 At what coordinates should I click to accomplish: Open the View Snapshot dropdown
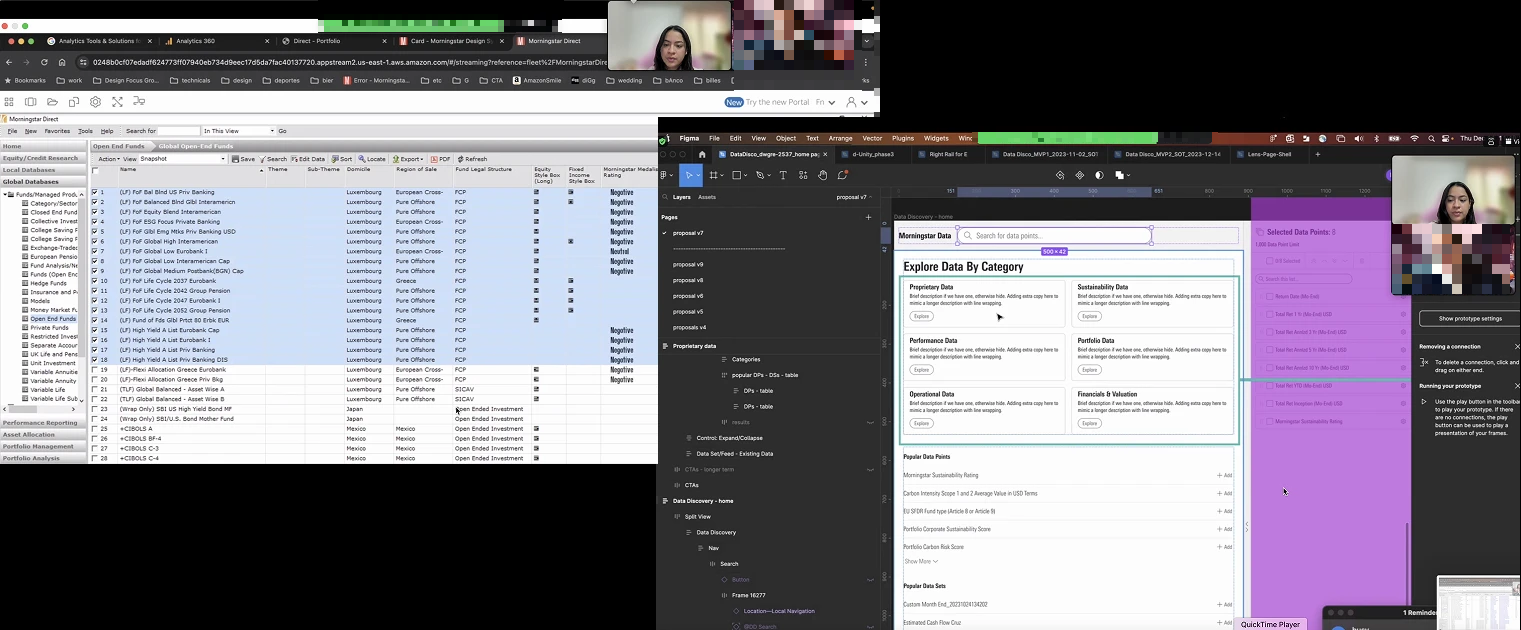coord(183,159)
